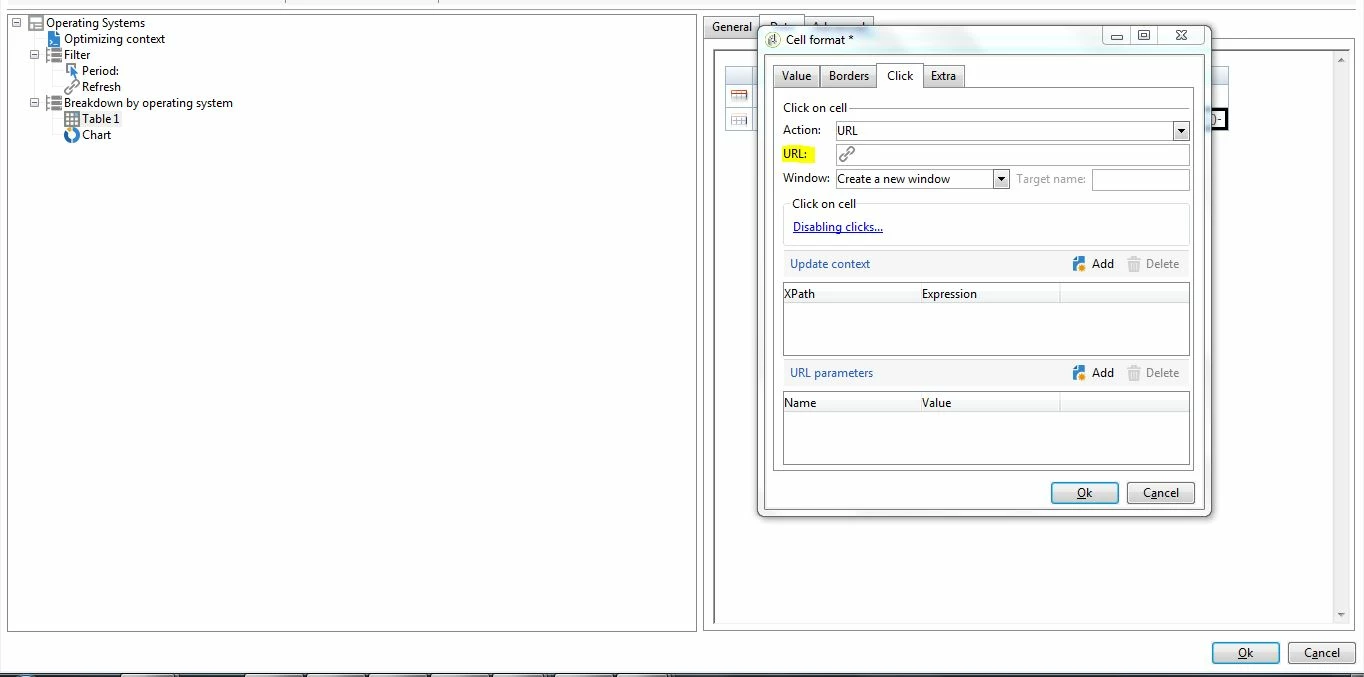Click the Name column header

pos(851,403)
